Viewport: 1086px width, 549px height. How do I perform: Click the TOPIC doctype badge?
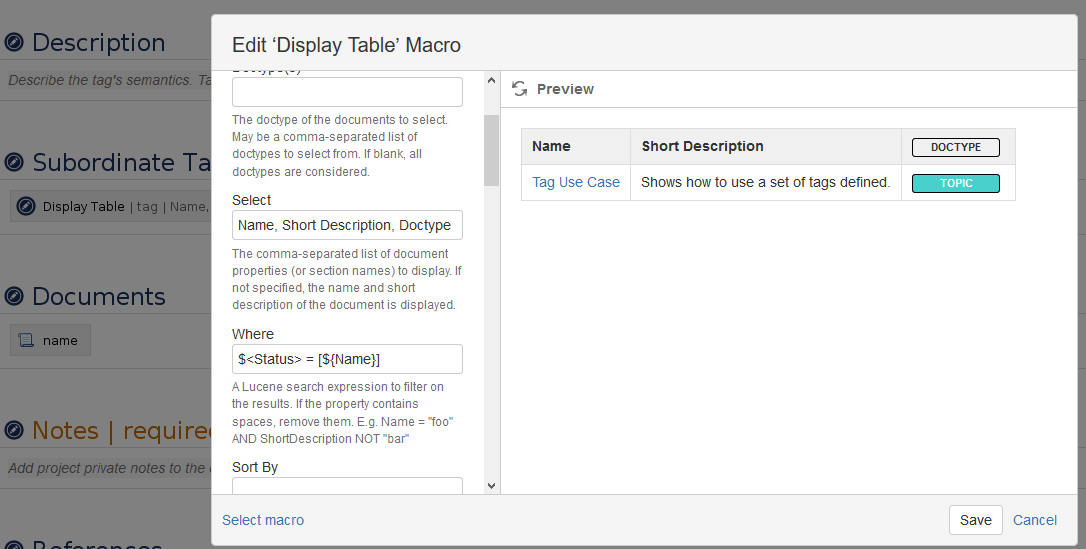[x=956, y=183]
